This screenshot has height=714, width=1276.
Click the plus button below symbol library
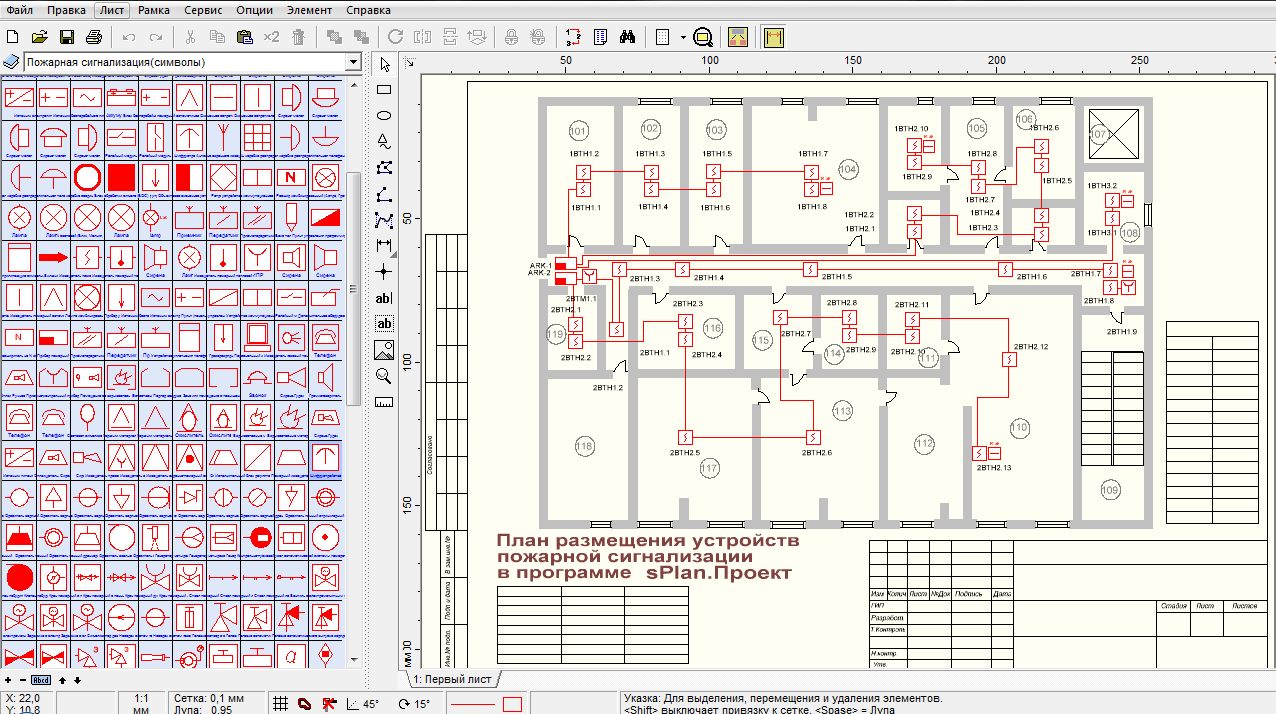[8, 680]
